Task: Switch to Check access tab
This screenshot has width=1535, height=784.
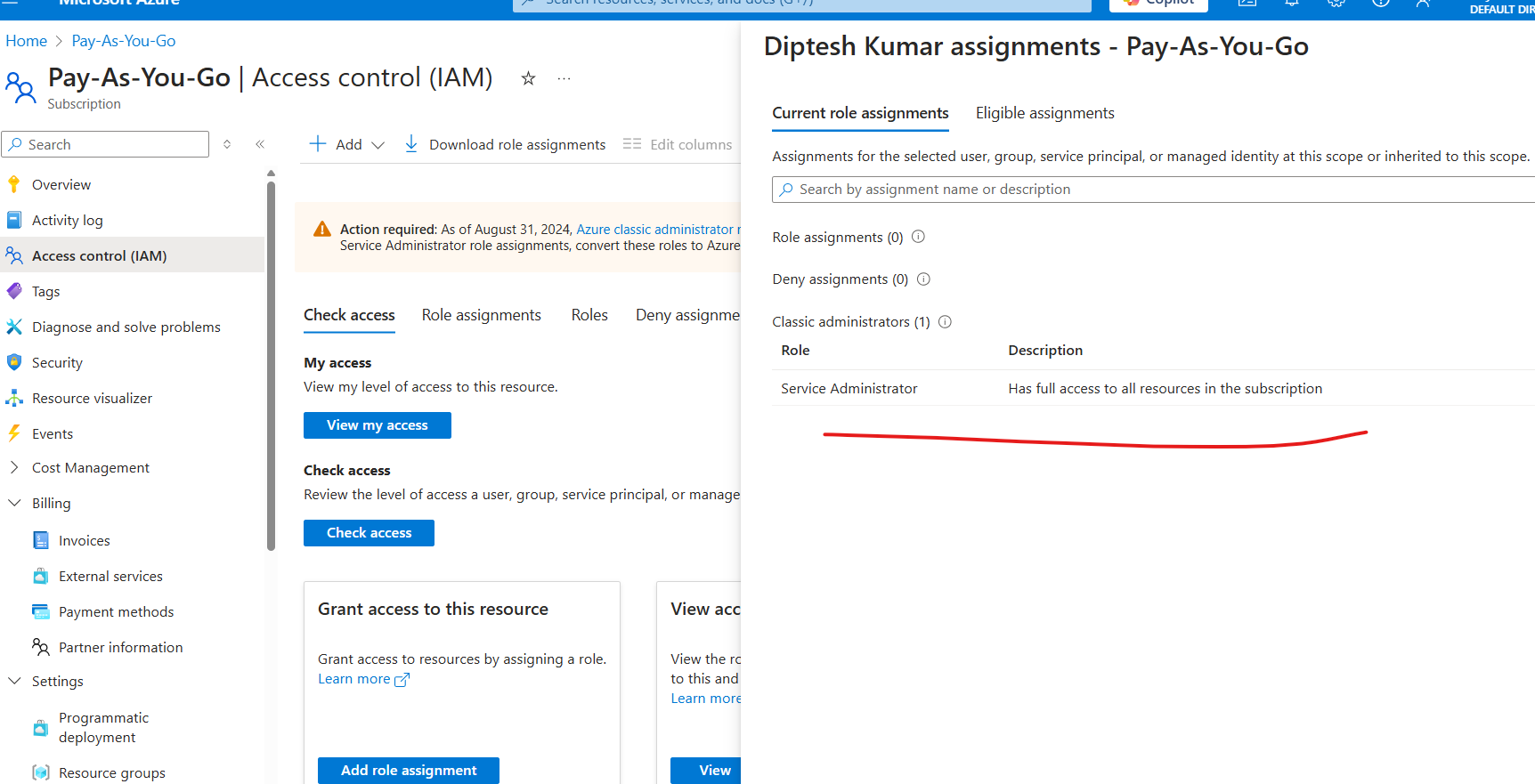Action: 349,315
